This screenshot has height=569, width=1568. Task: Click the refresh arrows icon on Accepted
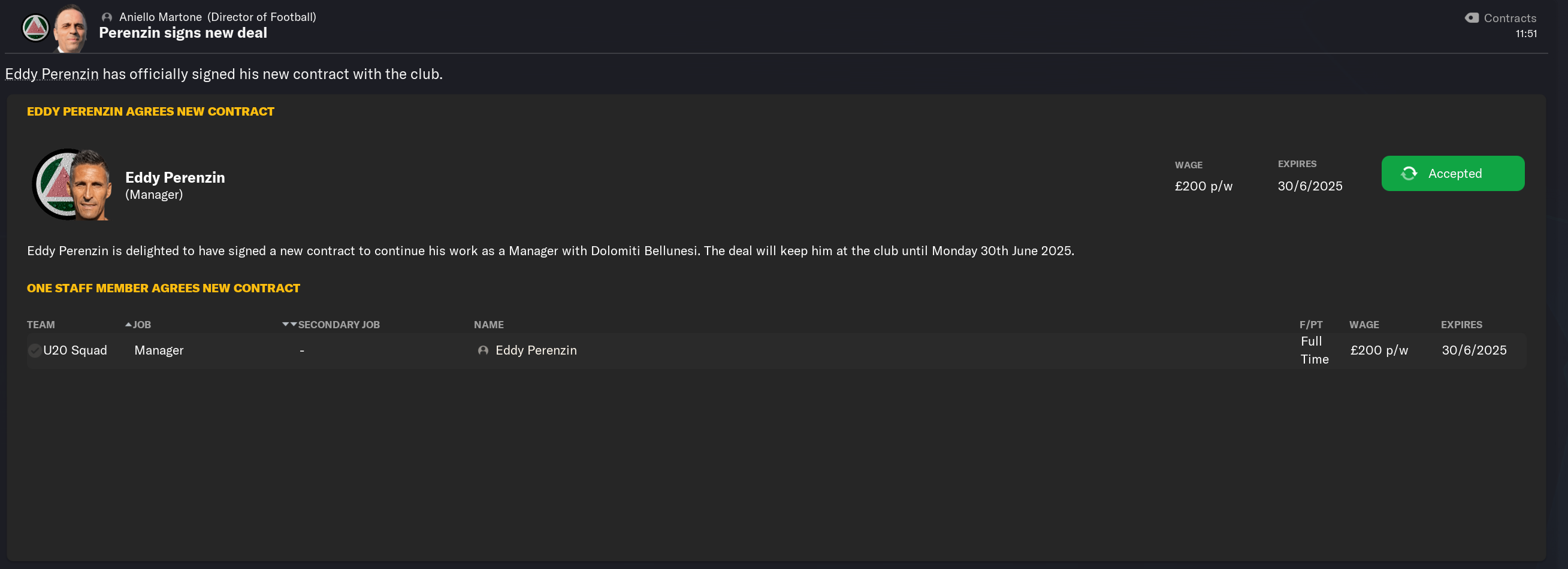[1409, 174]
